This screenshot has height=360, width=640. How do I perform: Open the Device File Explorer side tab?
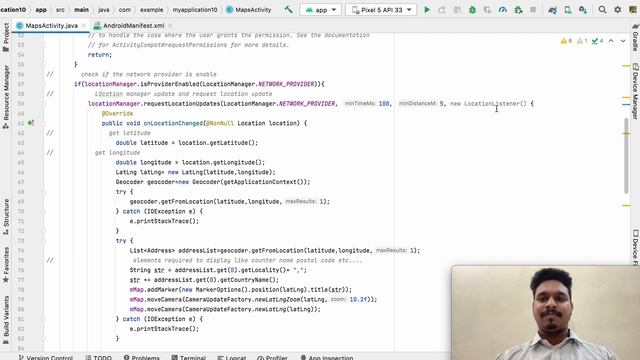635,247
